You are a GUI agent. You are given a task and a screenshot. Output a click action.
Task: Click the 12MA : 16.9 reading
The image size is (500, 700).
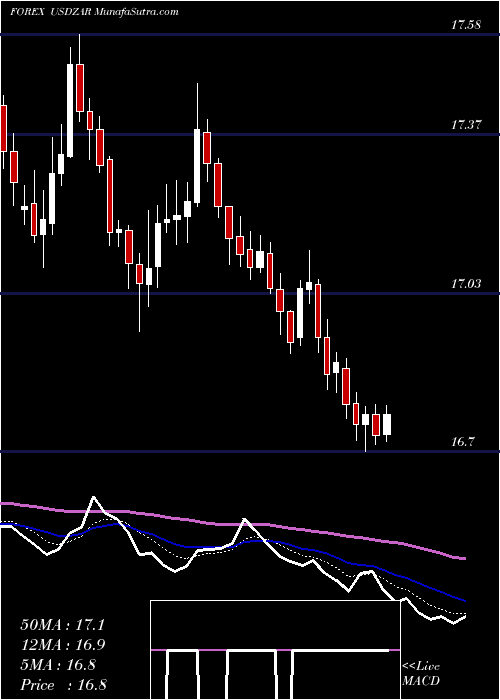pos(62,645)
